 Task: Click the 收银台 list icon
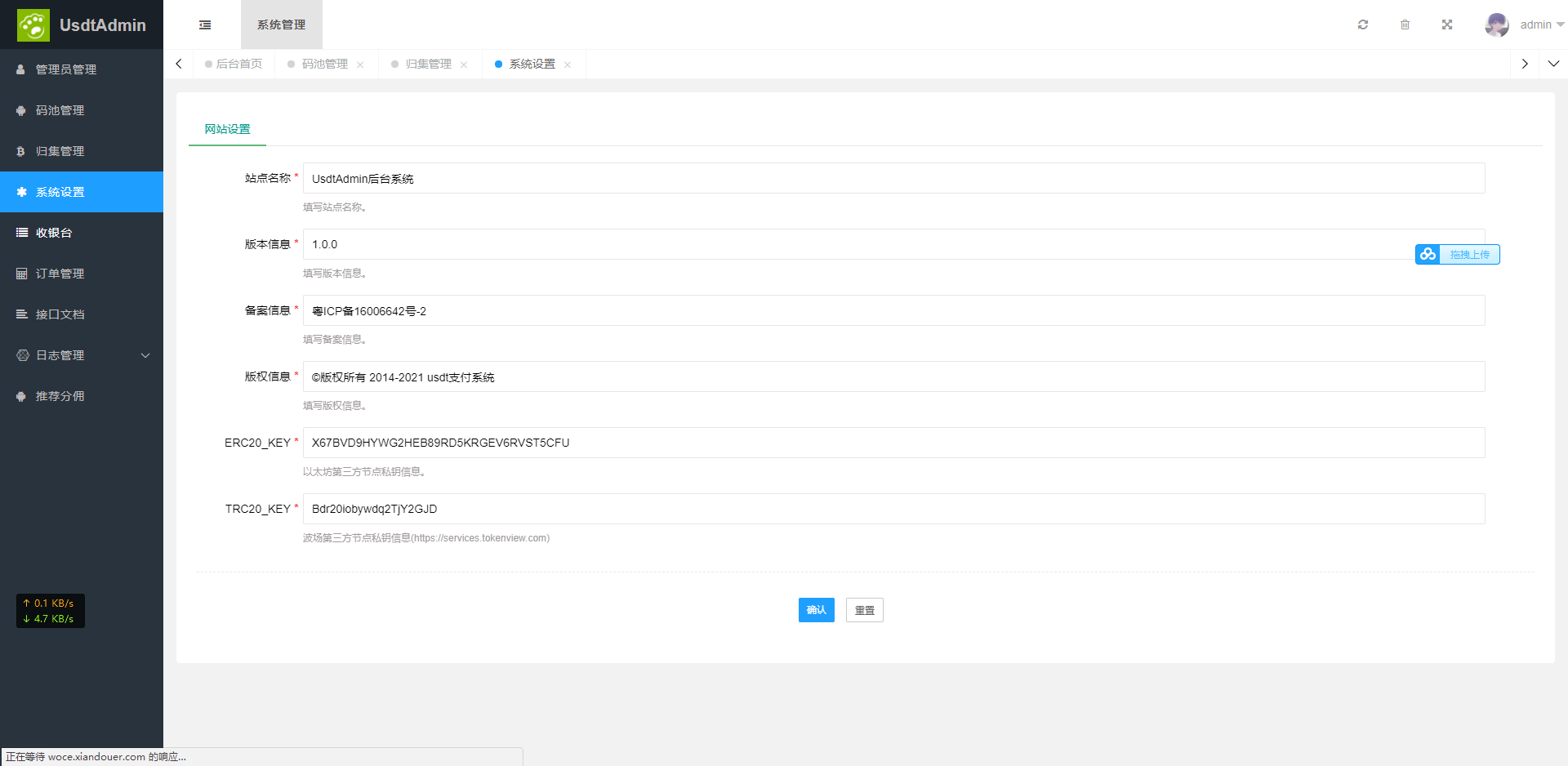pyautogui.click(x=21, y=233)
